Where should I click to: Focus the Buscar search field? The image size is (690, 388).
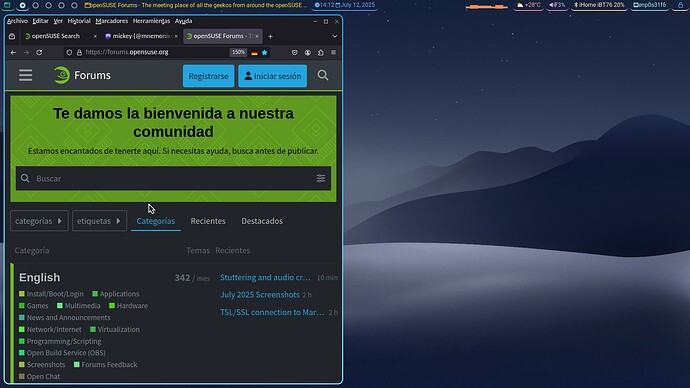pyautogui.click(x=173, y=178)
